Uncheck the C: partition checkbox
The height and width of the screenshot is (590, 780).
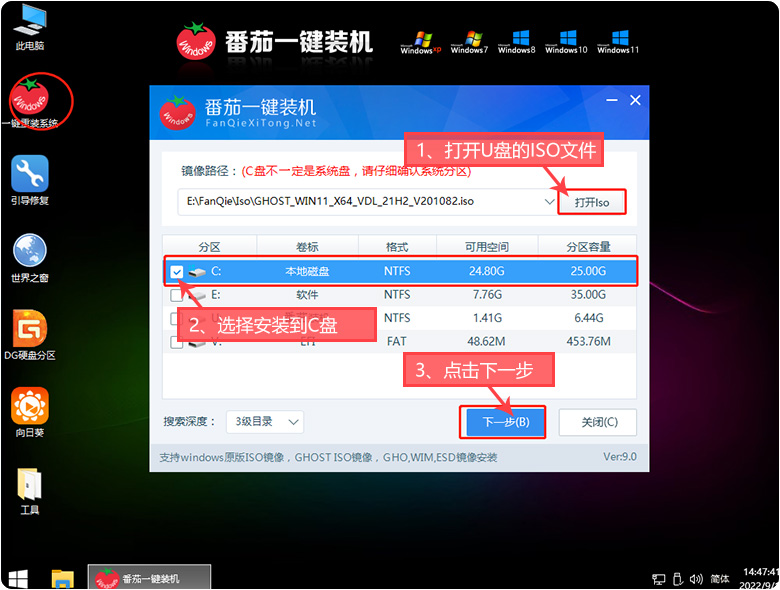coord(177,272)
